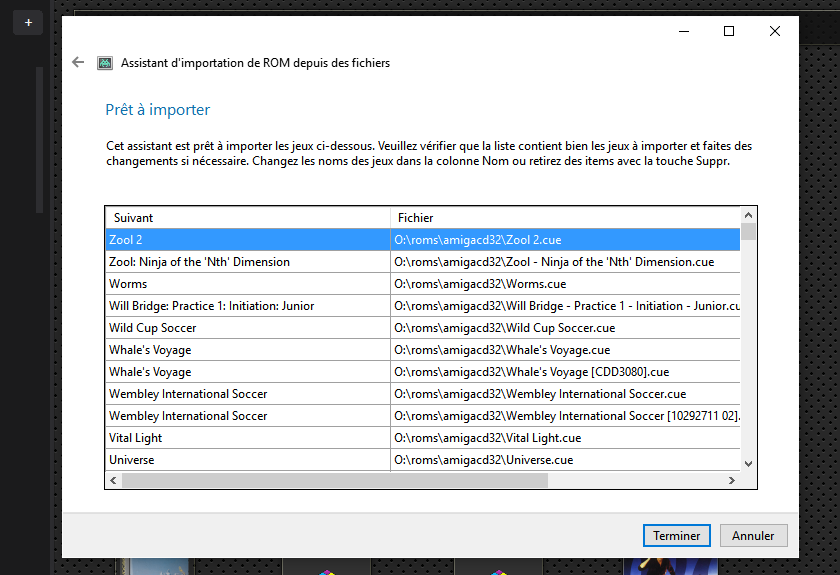The image size is (840, 575).
Task: Click the Wild Cup Soccer.cue file path
Action: 565,327
